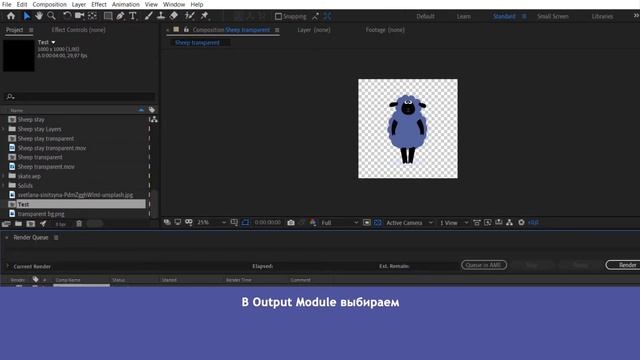Viewport: 640px width, 360px height.
Task: Toggle transparency grid in viewer
Action: click(x=378, y=222)
